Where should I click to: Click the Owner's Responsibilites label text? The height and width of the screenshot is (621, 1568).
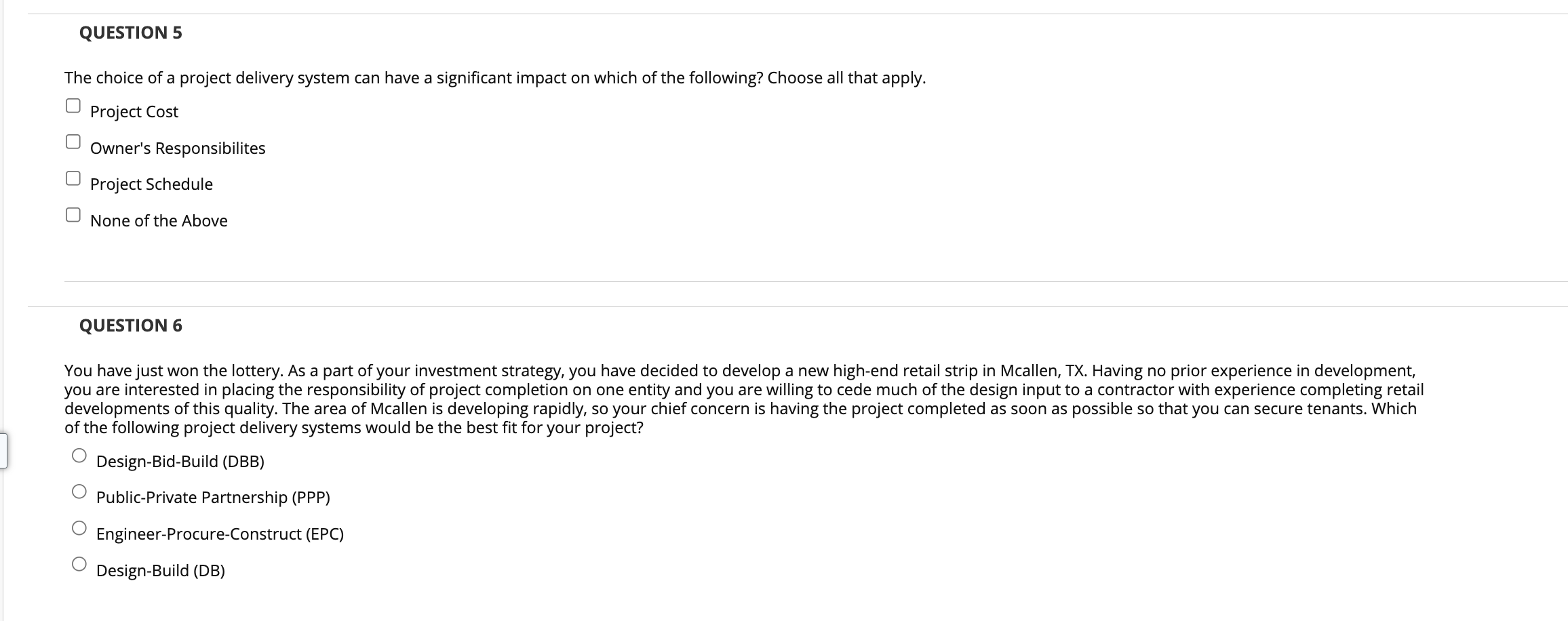click(178, 148)
